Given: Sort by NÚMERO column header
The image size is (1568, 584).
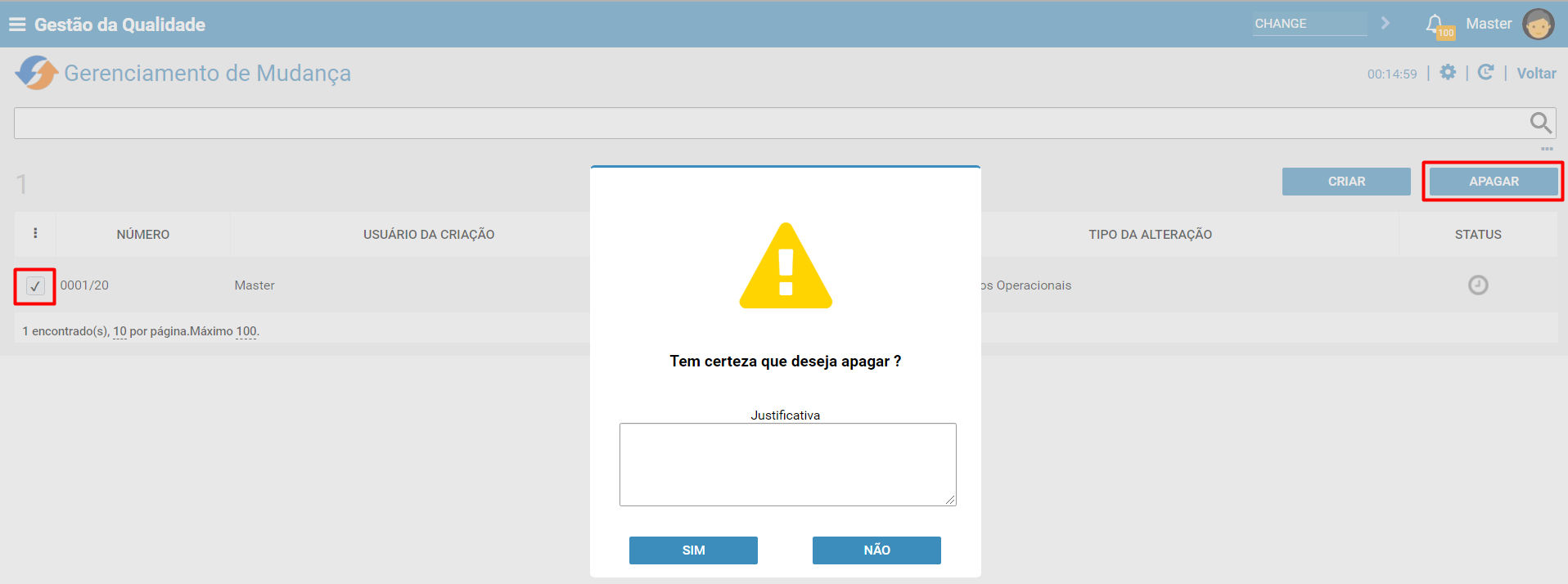Looking at the screenshot, I should [143, 235].
